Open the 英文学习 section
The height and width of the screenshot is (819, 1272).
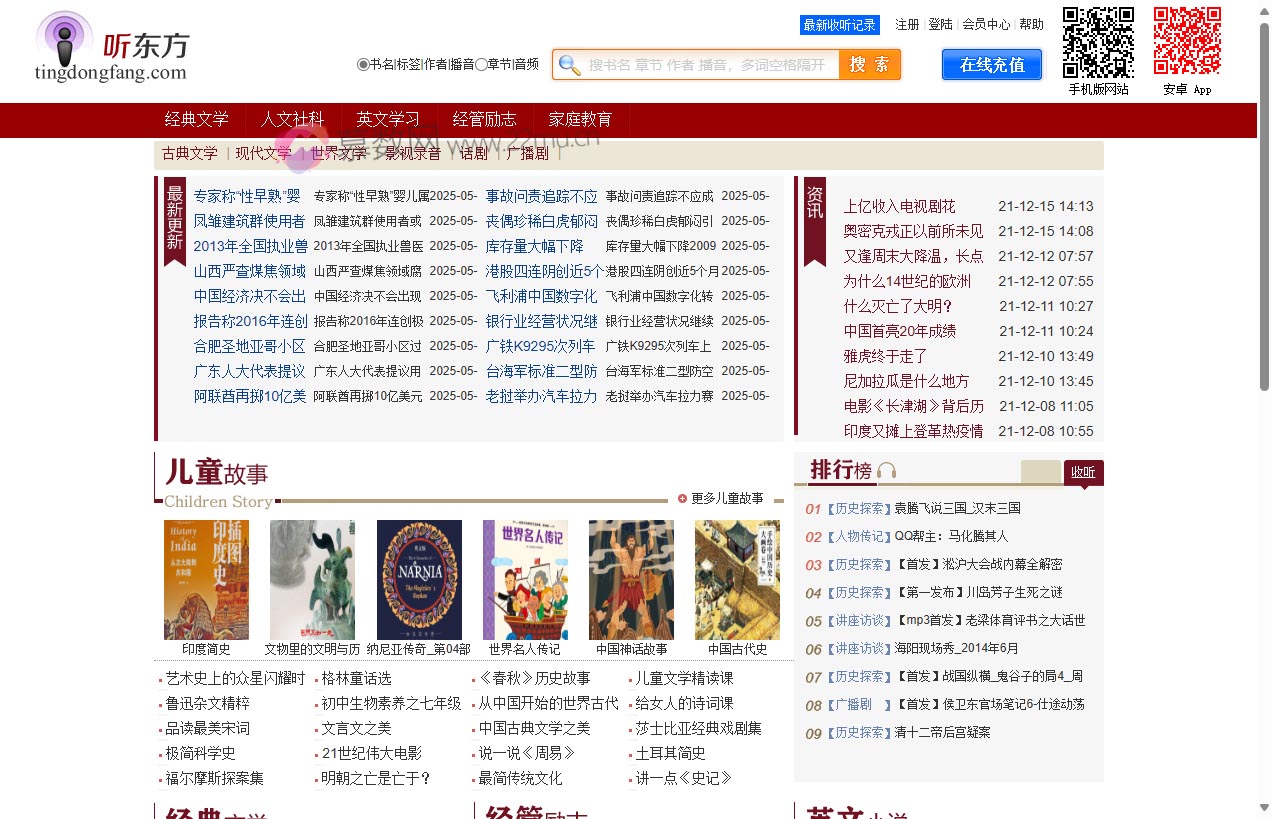(x=388, y=119)
